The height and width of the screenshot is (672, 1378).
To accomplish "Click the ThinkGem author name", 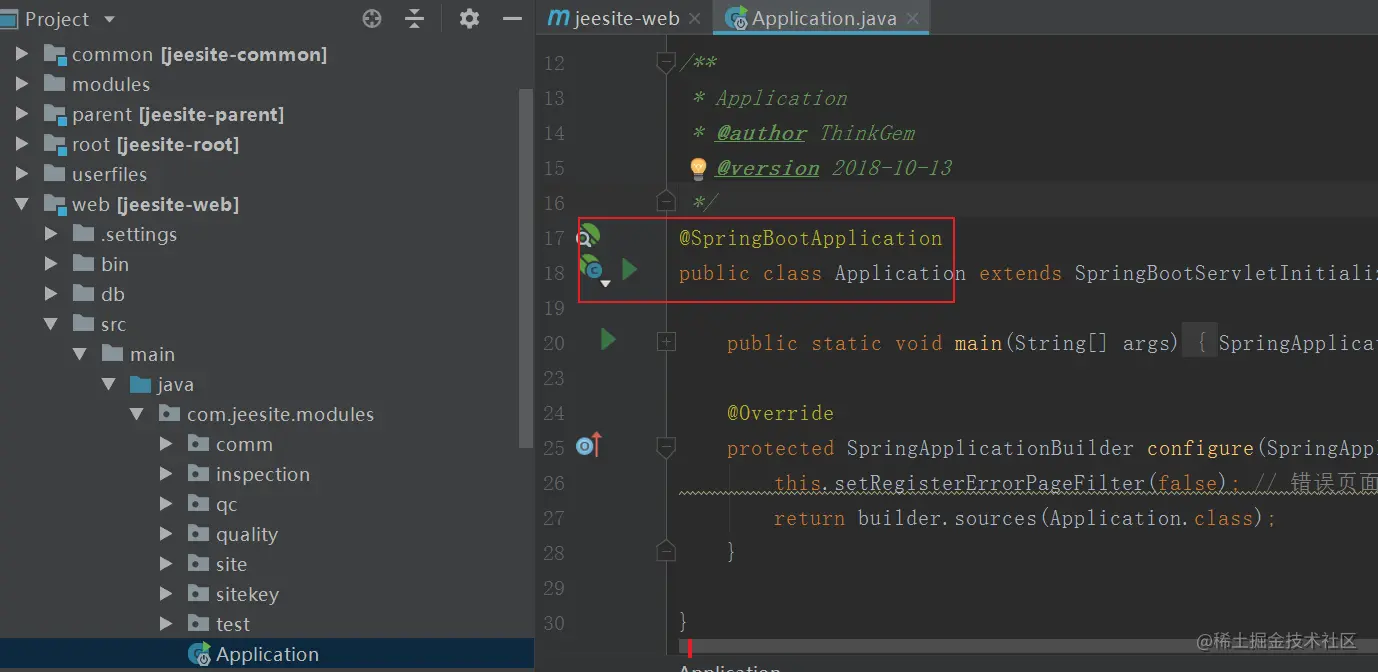I will [867, 133].
